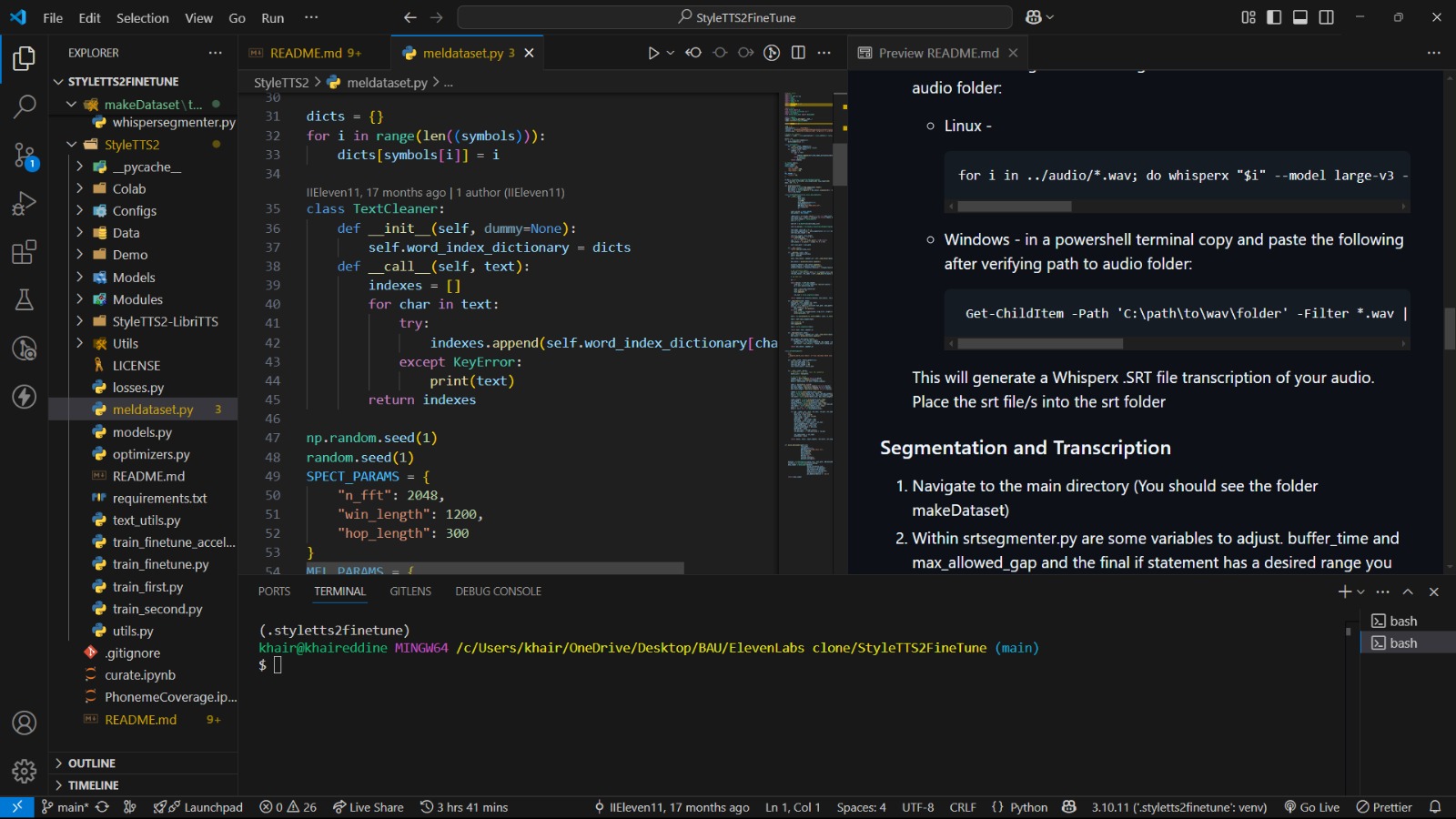Open the Selection menu

142,18
